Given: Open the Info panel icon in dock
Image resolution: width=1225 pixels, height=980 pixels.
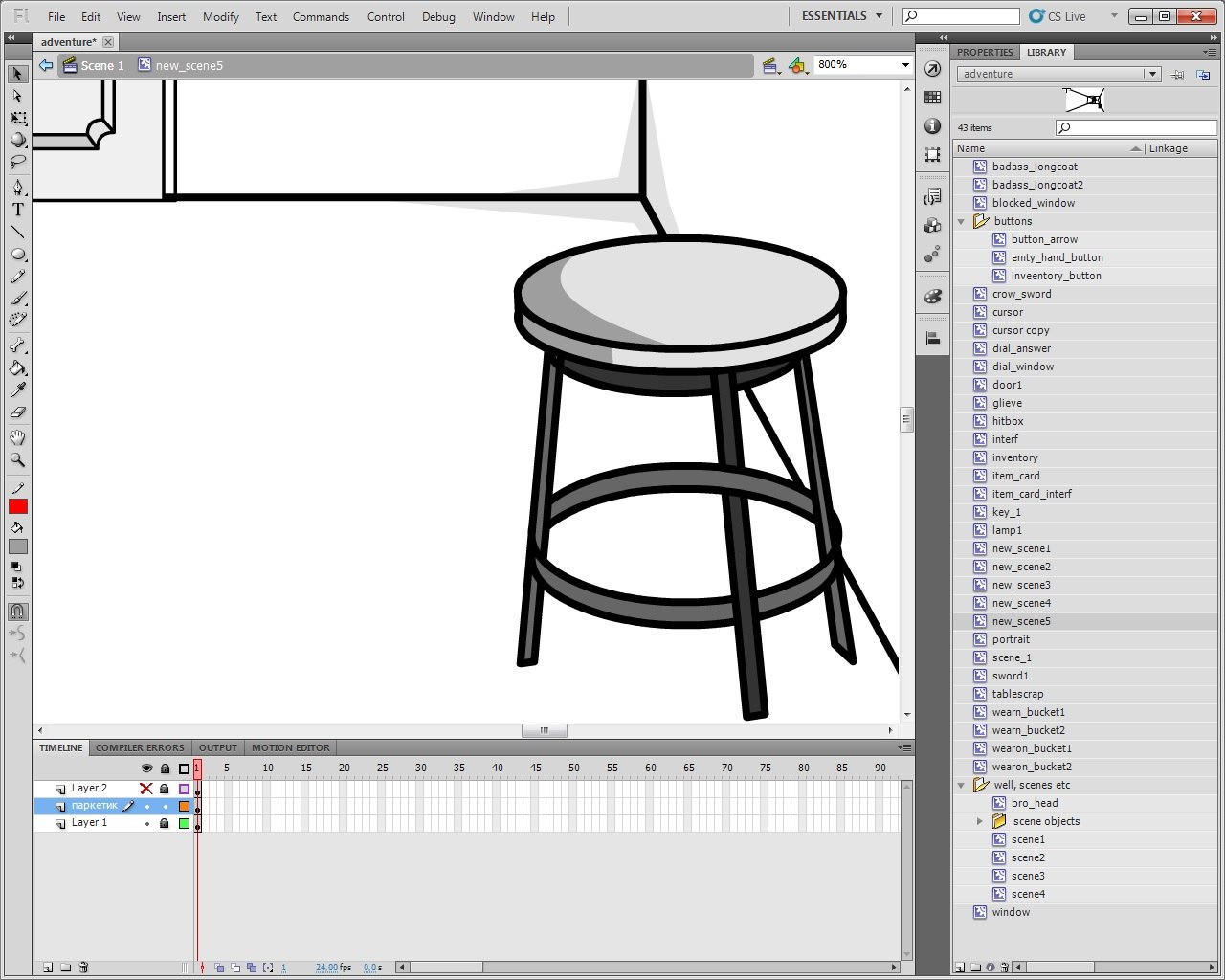Looking at the screenshot, I should pyautogui.click(x=932, y=126).
